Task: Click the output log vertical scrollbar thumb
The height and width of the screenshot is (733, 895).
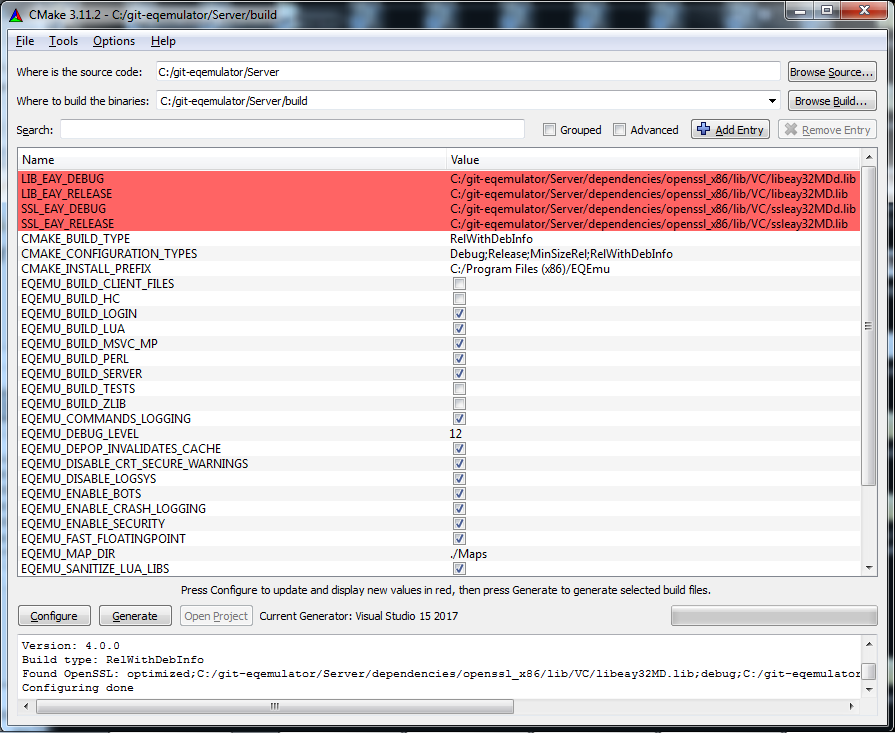Action: [x=868, y=671]
